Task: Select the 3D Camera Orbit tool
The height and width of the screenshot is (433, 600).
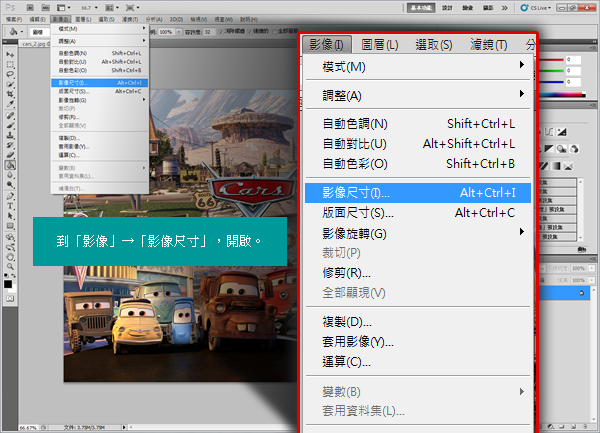Action: (x=10, y=247)
